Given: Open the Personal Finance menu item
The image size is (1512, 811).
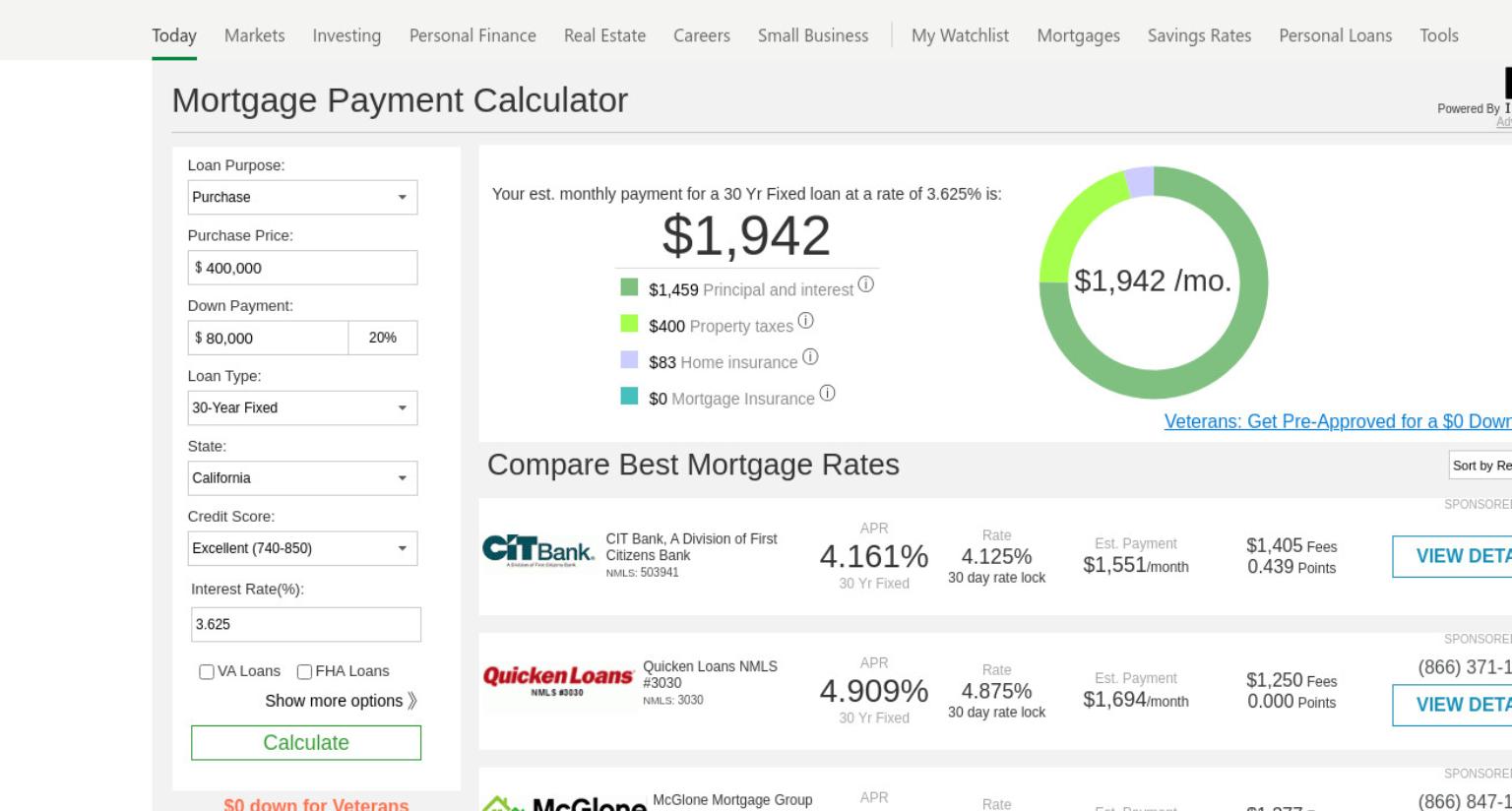Looking at the screenshot, I should point(472,35).
